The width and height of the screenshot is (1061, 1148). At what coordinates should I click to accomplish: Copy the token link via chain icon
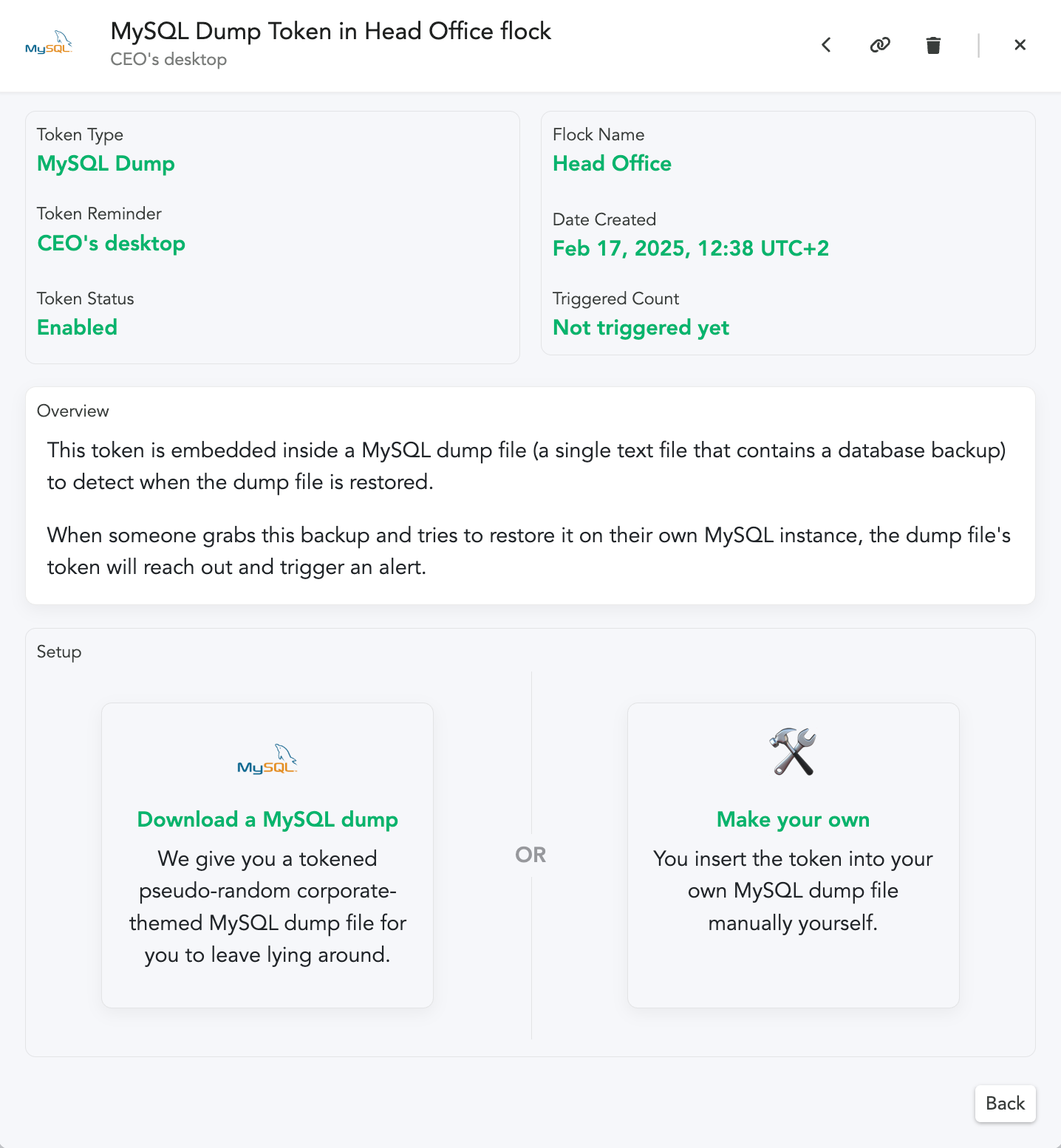[x=880, y=45]
